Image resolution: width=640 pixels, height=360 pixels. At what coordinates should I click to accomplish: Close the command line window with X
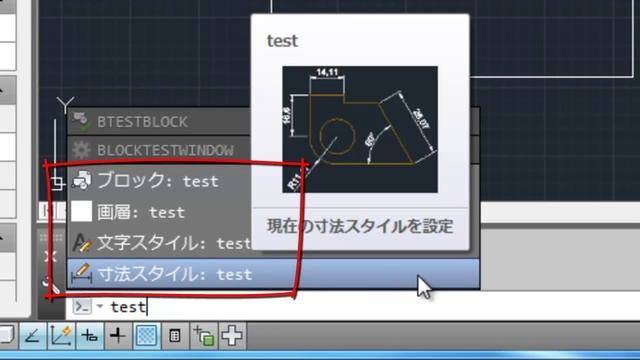(x=50, y=256)
